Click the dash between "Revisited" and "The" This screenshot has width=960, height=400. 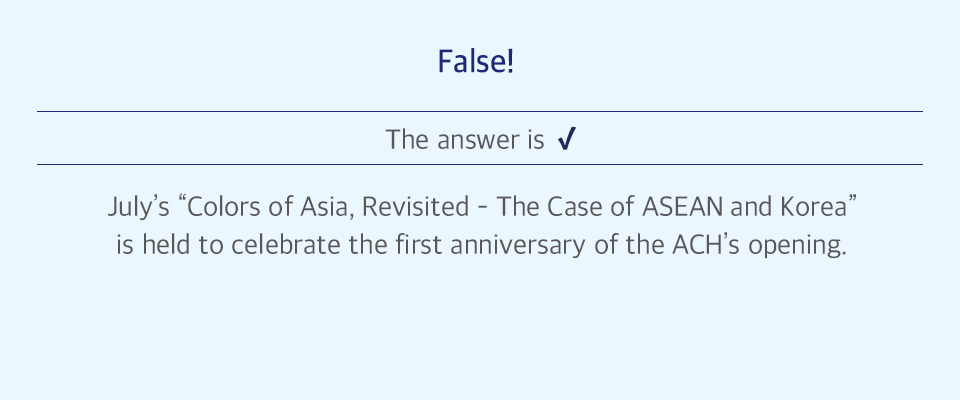(483, 209)
